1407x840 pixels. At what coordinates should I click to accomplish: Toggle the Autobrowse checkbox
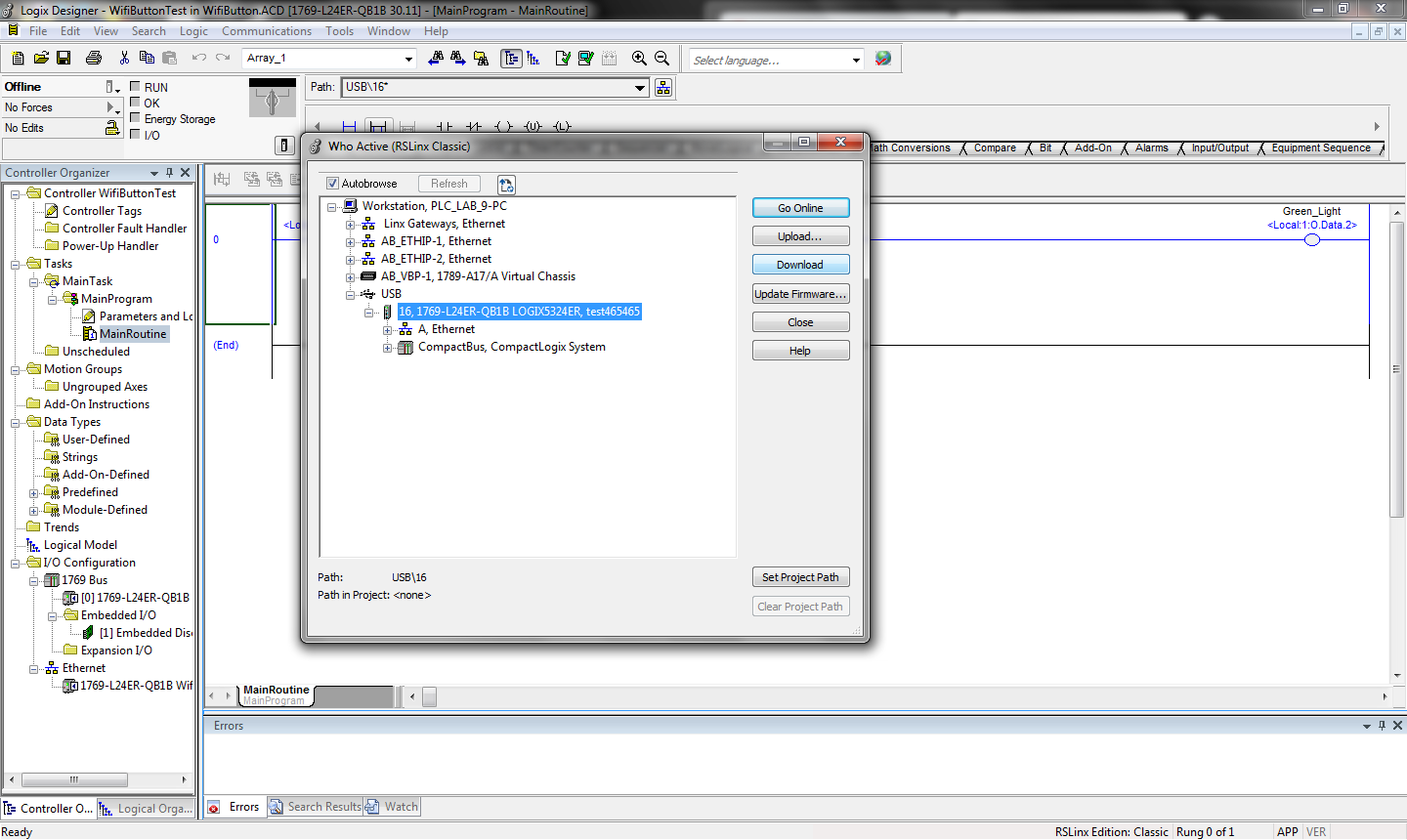pos(332,184)
